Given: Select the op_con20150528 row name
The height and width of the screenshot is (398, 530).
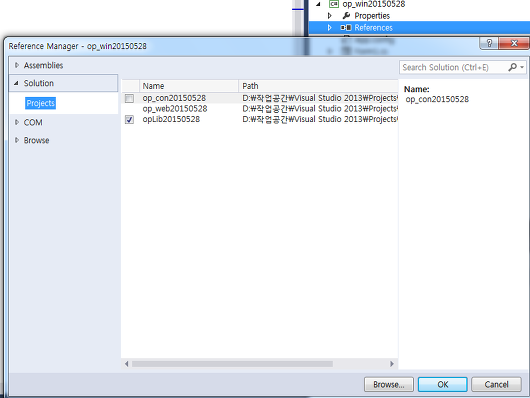Looking at the screenshot, I should pos(174,98).
